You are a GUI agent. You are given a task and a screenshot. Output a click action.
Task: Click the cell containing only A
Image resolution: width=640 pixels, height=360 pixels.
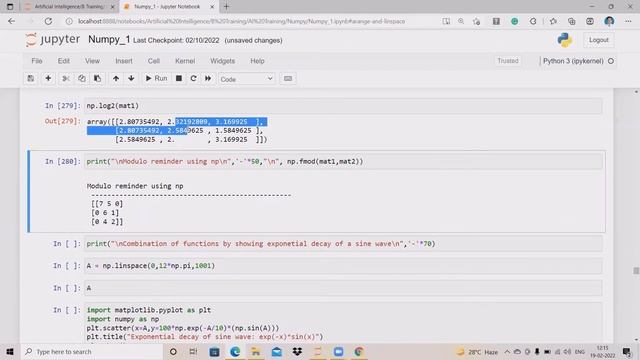pos(343,288)
